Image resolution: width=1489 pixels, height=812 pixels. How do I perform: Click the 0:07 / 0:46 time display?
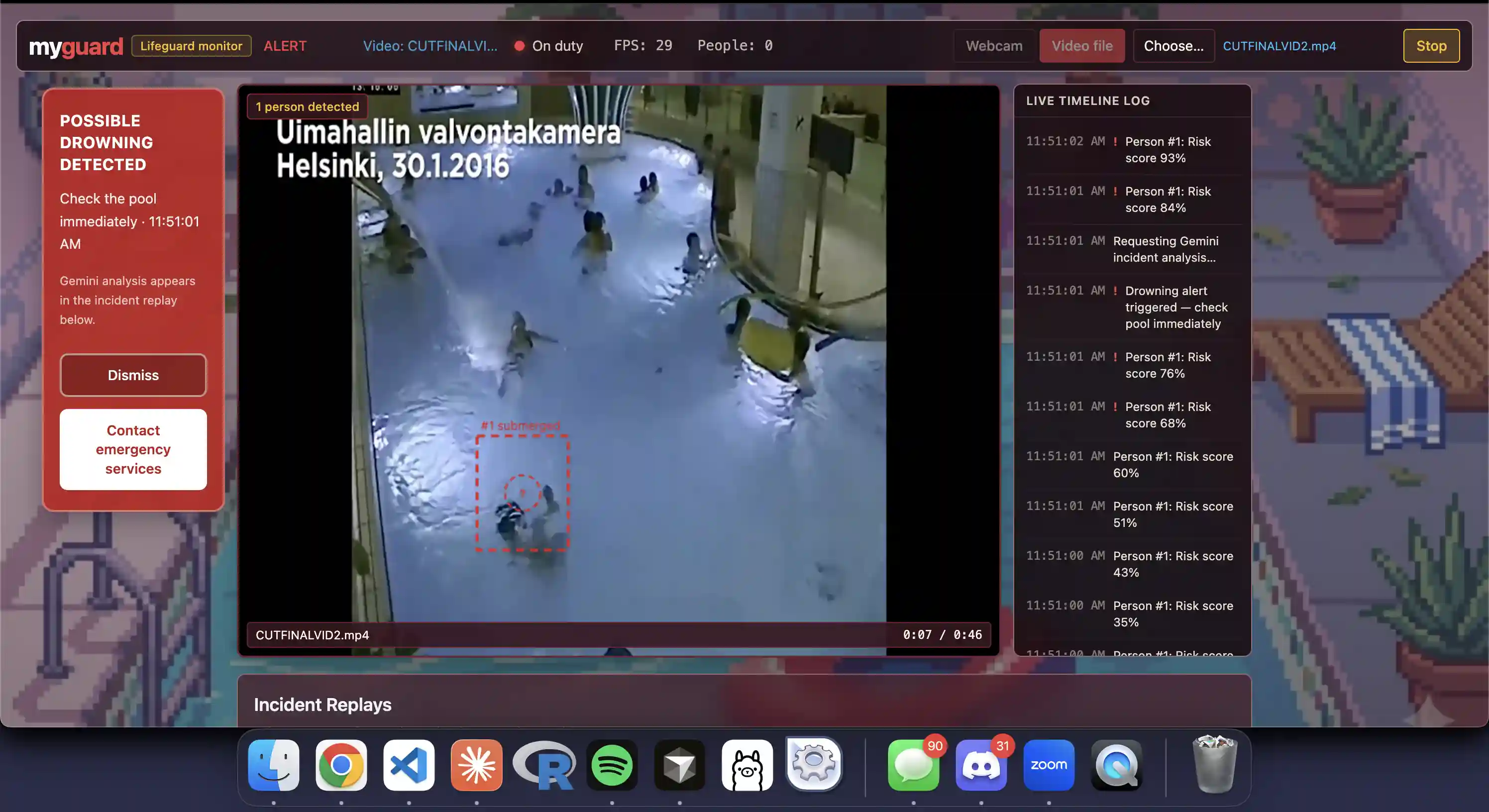point(942,634)
